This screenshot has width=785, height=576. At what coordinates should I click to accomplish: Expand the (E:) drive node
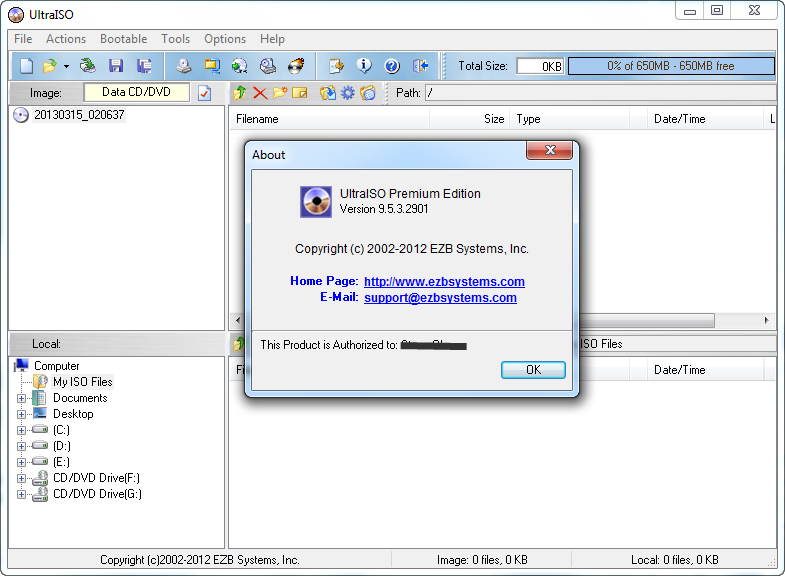21,462
